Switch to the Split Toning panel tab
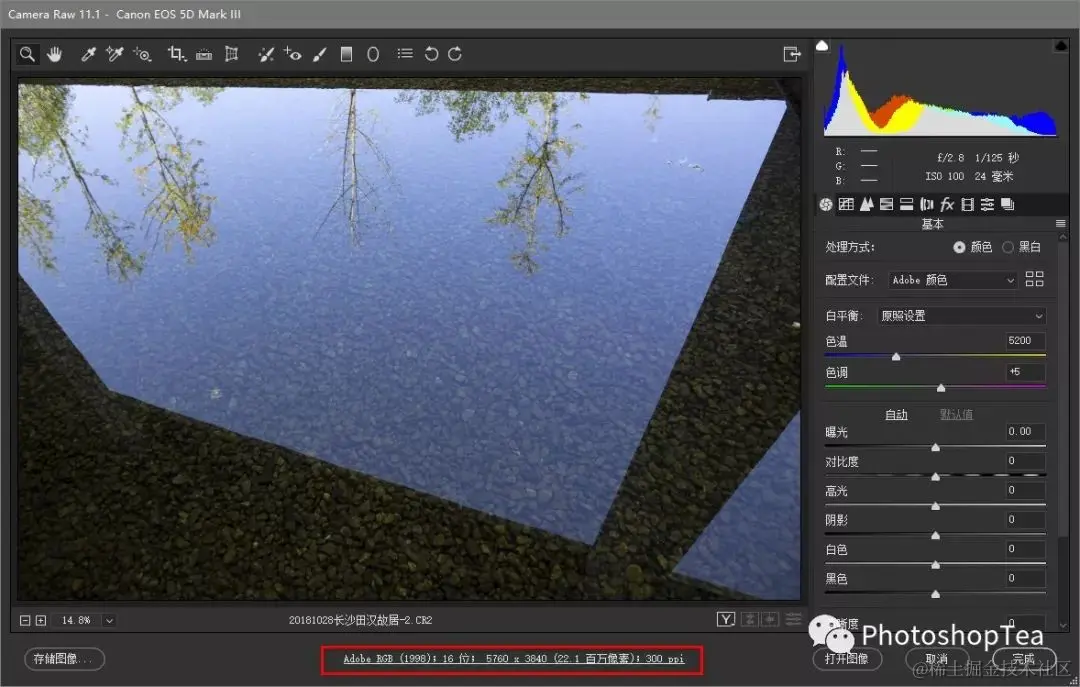1080x687 pixels. pos(906,204)
